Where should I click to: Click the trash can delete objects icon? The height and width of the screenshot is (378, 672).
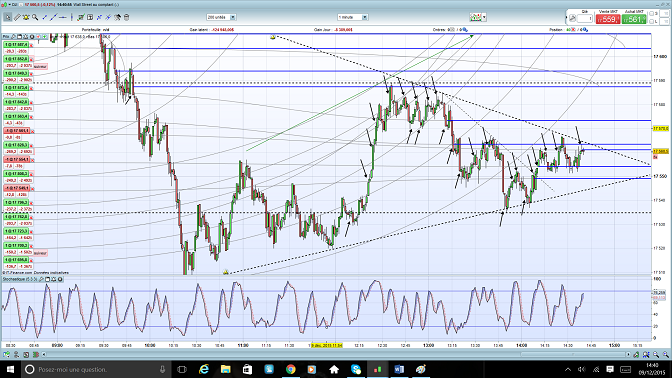point(126,17)
